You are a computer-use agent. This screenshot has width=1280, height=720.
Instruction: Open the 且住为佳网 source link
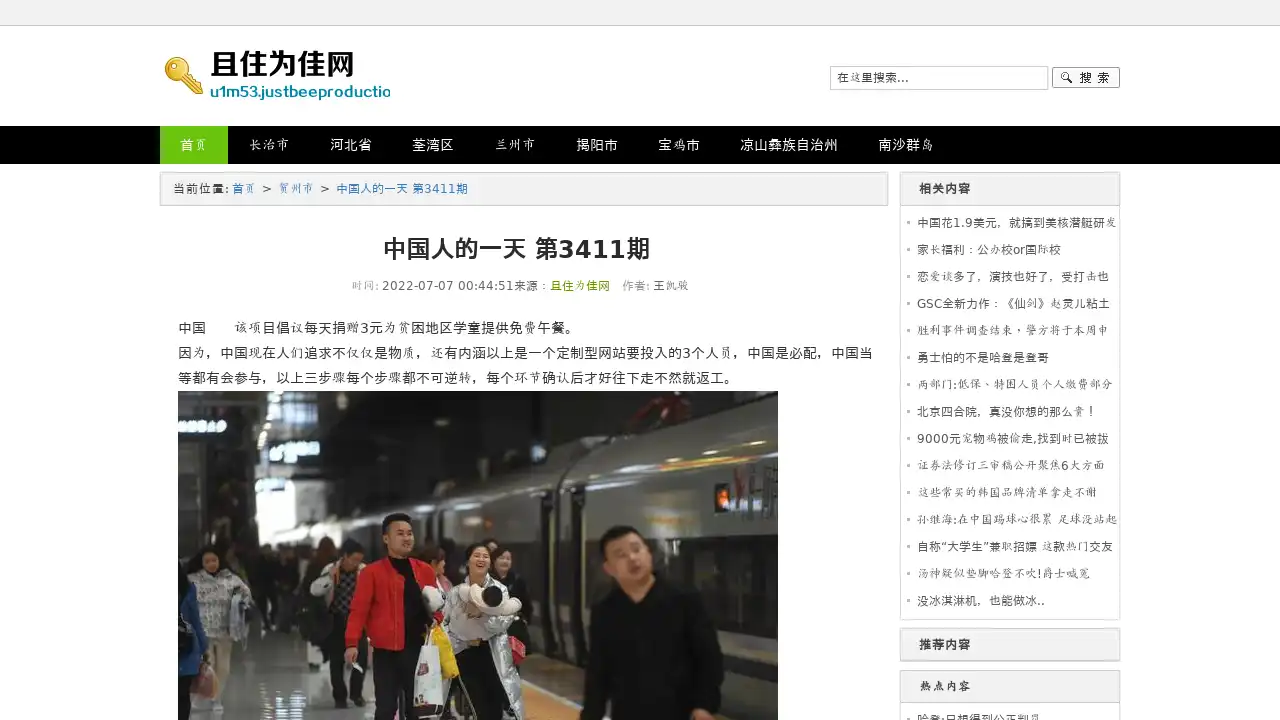580,285
